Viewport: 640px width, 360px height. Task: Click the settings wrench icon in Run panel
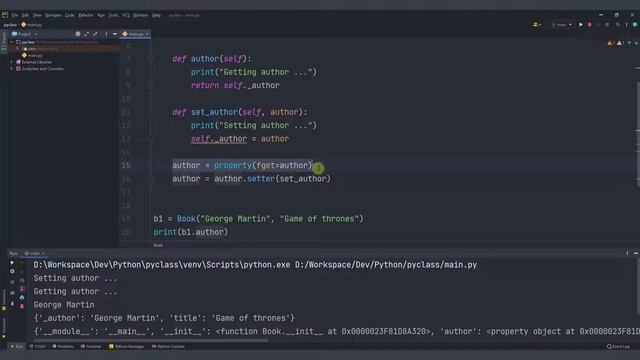coord(12,271)
